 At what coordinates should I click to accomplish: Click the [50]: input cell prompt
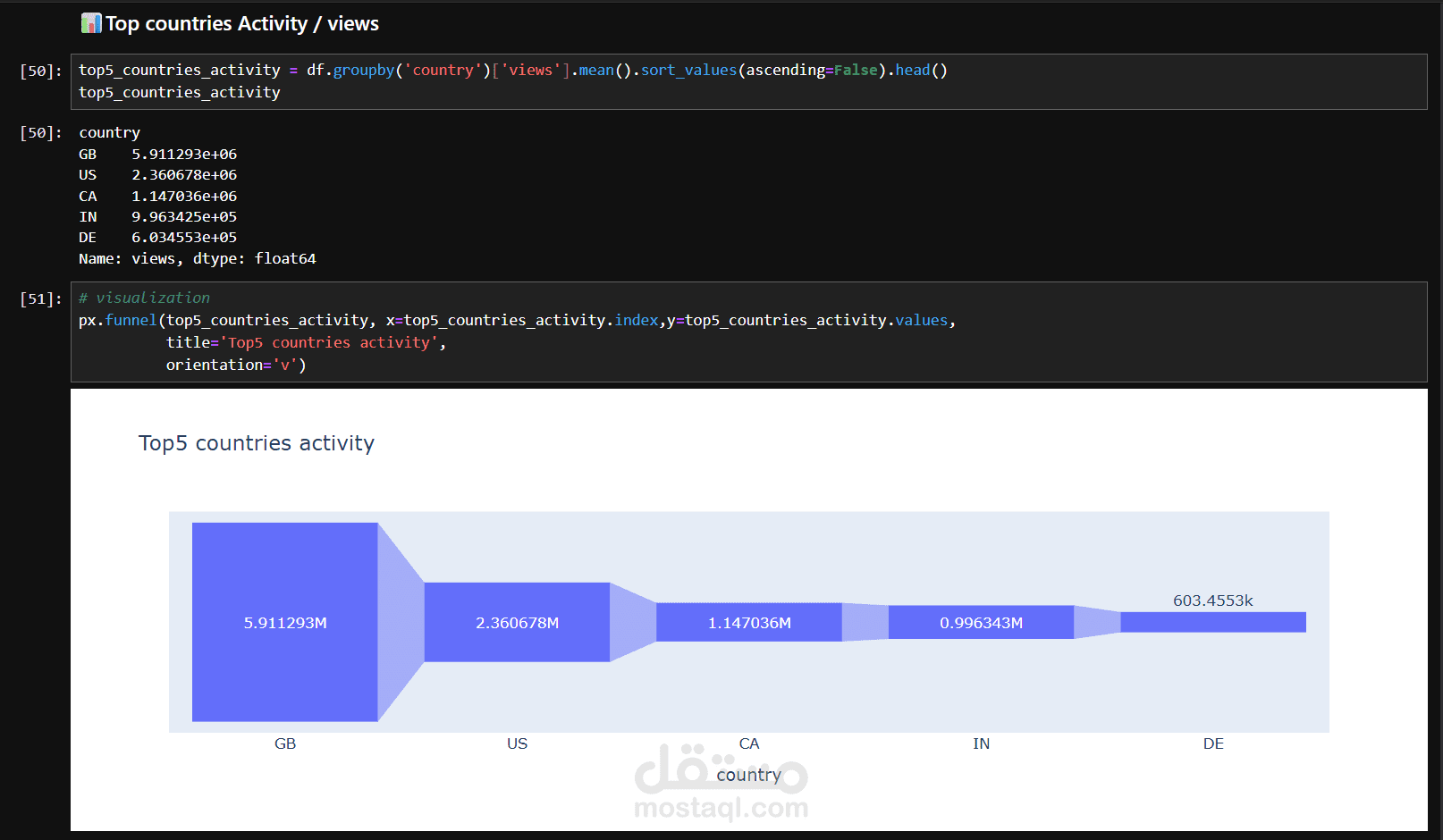41,71
